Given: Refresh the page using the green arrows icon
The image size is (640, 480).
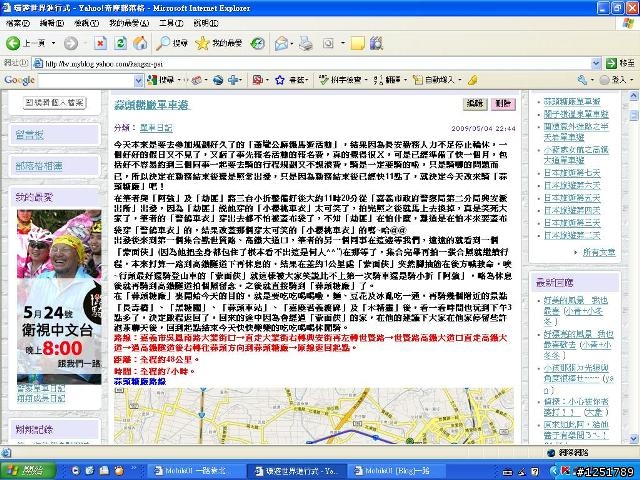Looking at the screenshot, I should tap(120, 43).
